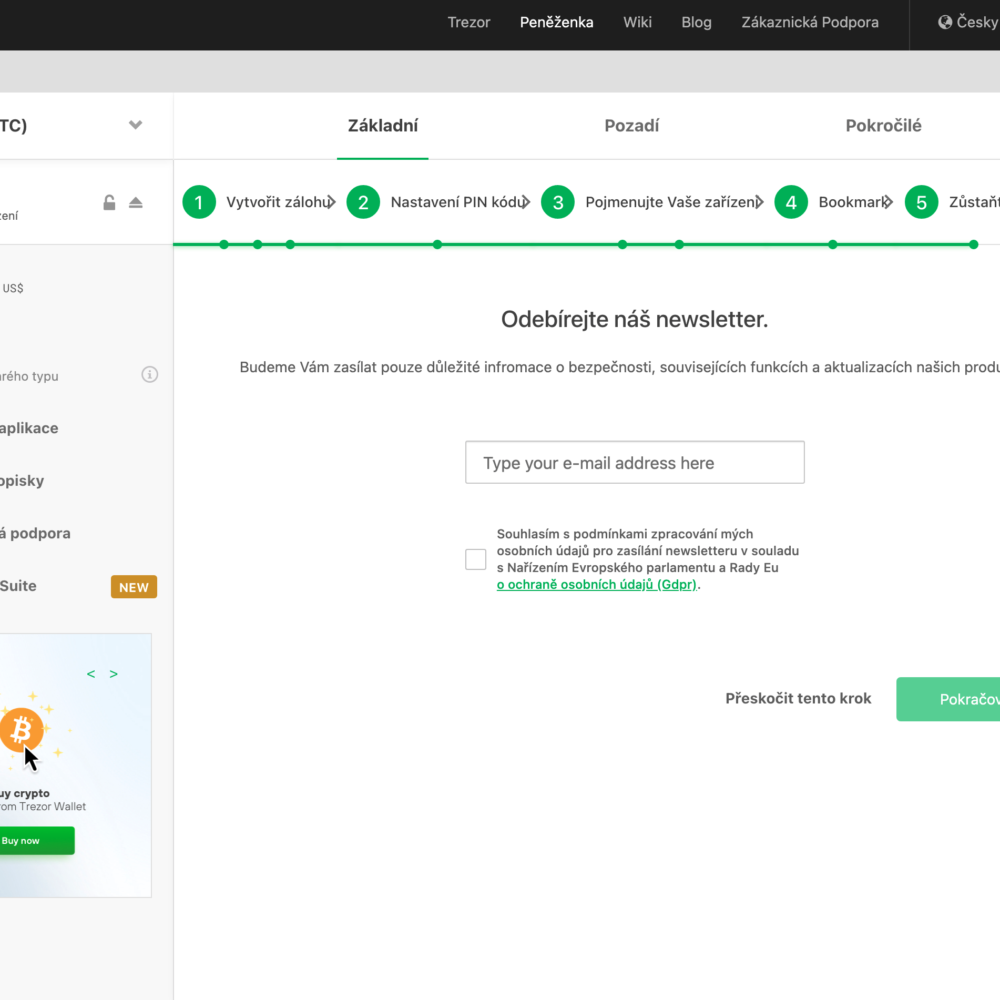Viewport: 1000px width, 1000px height.
Task: Click step 1 circle Vytvořit zálohu
Action: tap(199, 202)
